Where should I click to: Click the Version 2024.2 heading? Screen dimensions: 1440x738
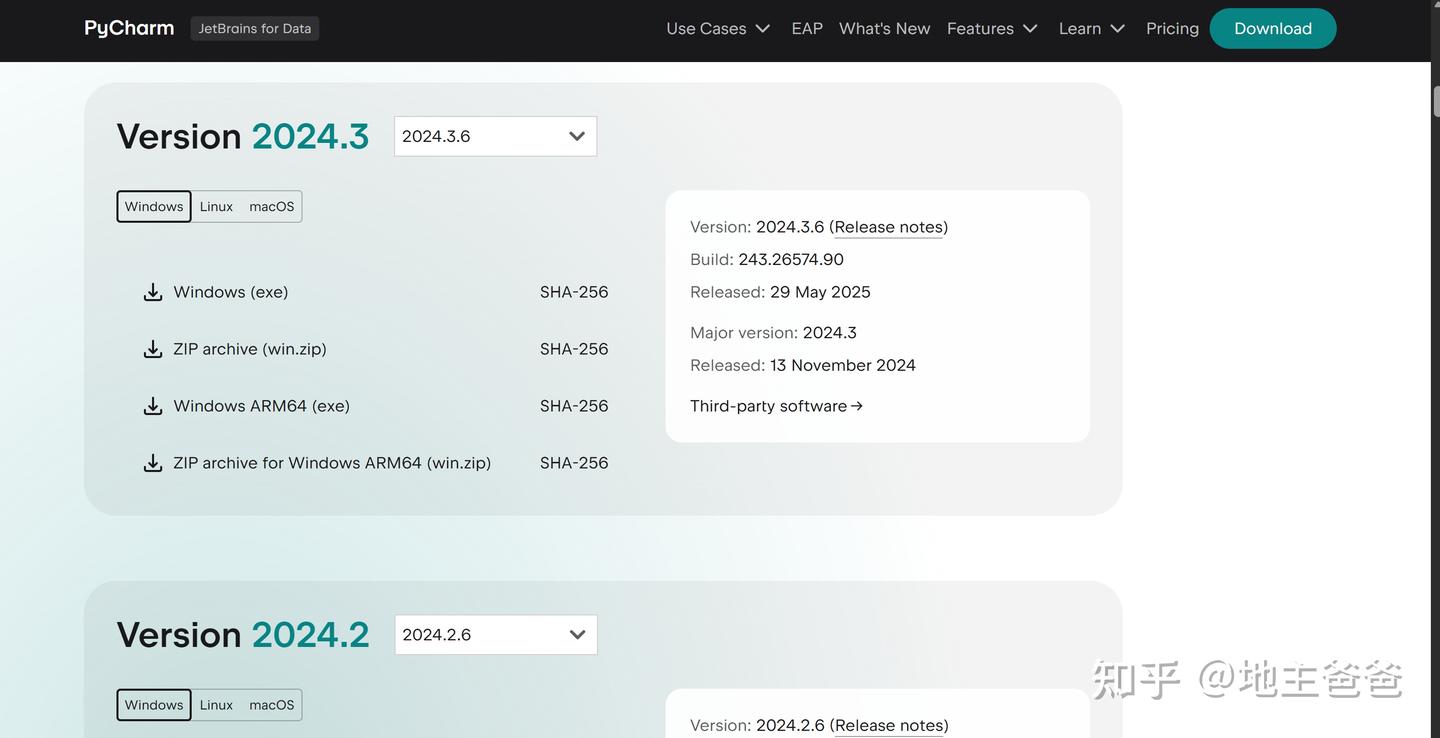243,635
